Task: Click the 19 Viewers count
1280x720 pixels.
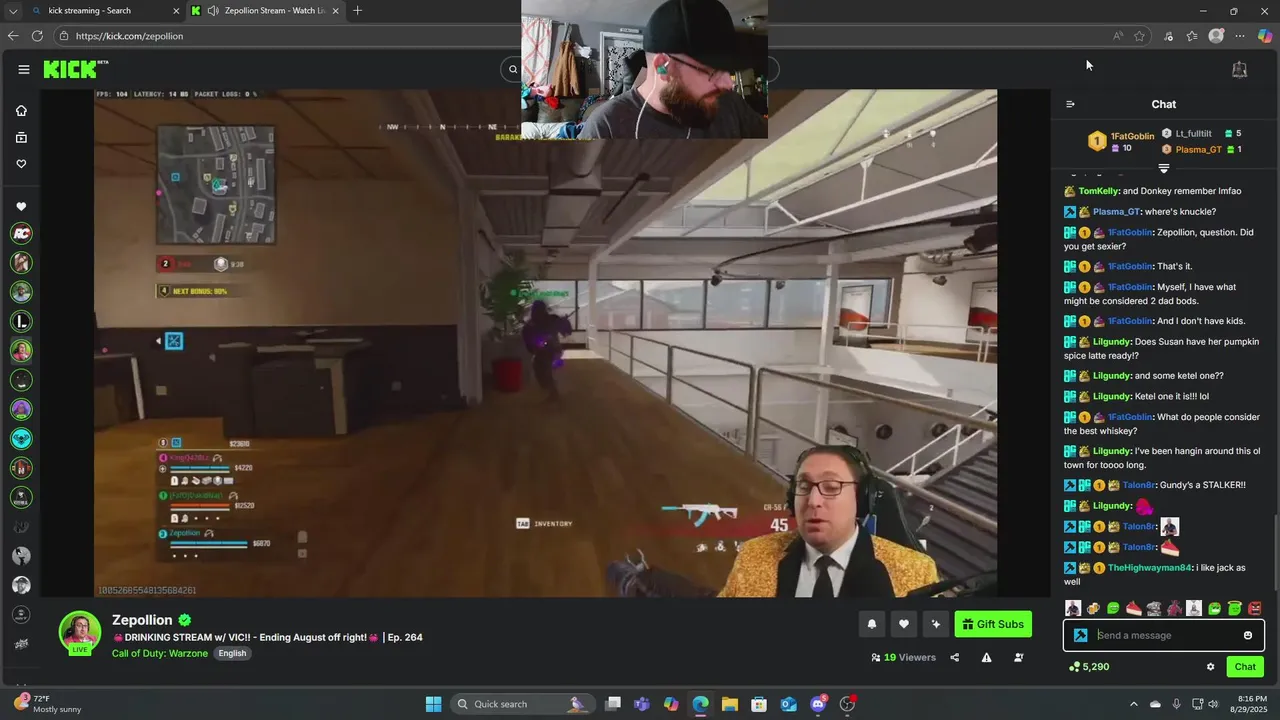Action: [x=903, y=657]
